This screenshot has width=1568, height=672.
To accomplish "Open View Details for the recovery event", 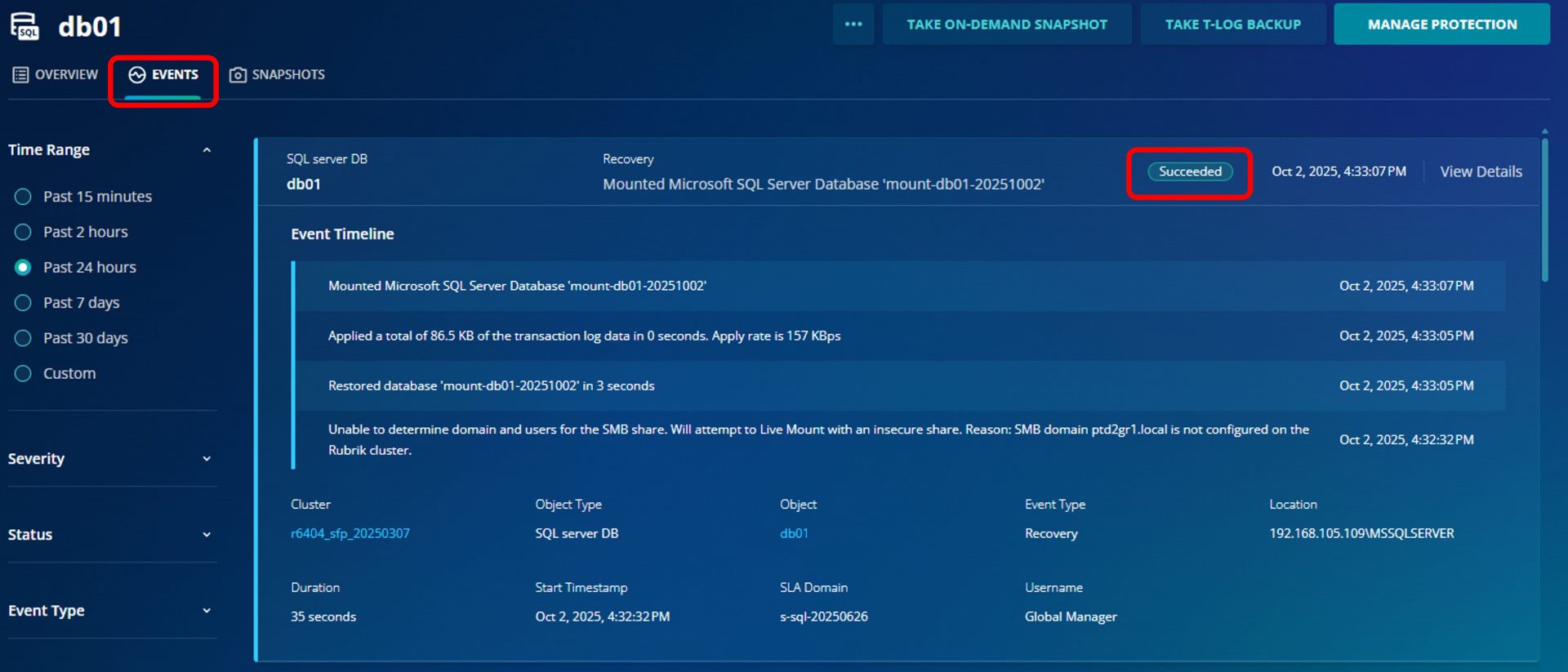I will pos(1480,171).
